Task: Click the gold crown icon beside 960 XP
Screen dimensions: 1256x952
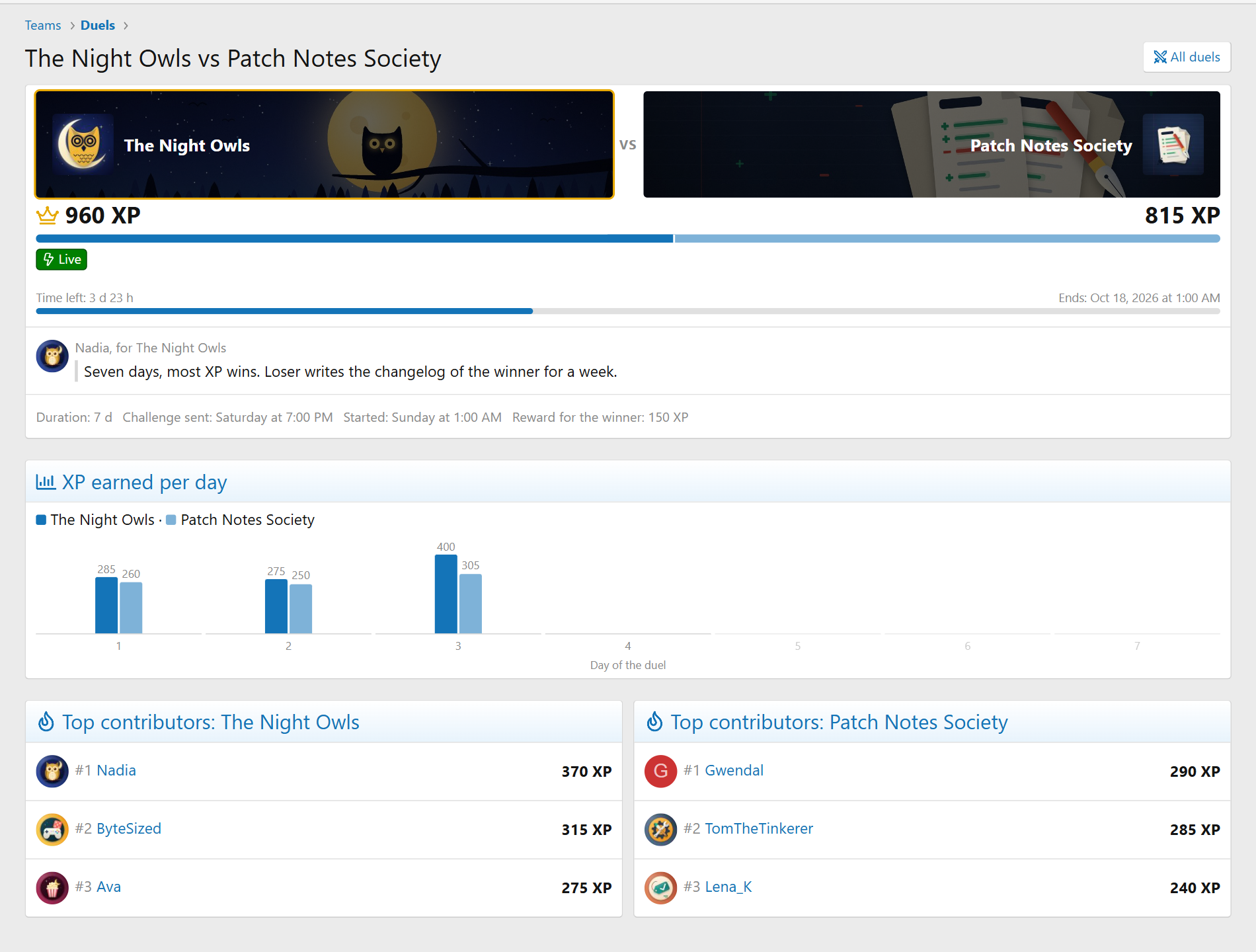Action: pyautogui.click(x=48, y=216)
